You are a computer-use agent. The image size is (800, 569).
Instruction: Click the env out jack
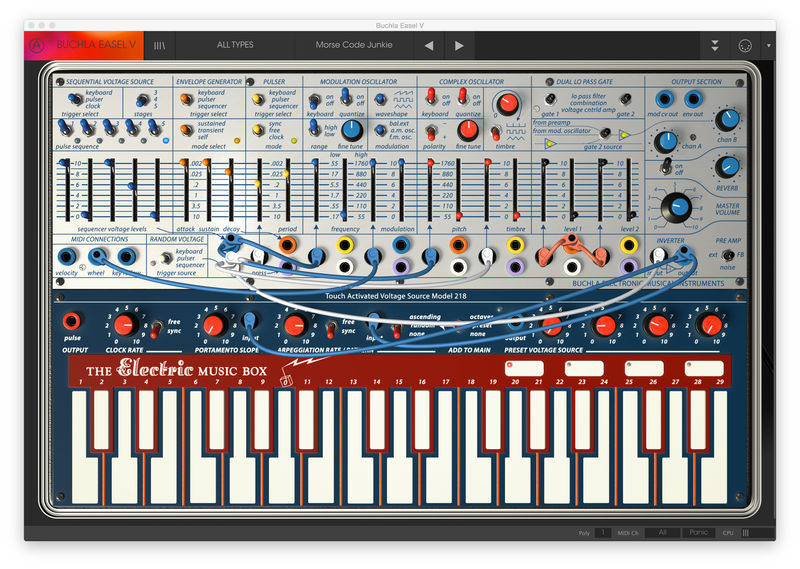point(693,99)
